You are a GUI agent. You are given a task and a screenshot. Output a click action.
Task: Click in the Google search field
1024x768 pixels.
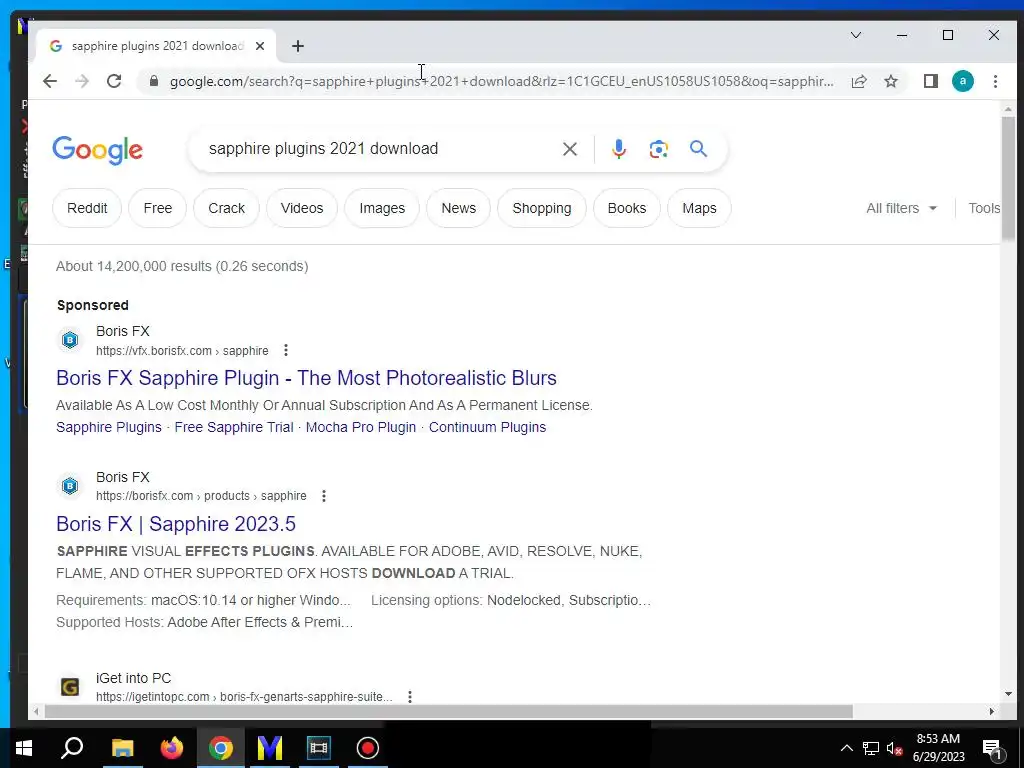379,149
